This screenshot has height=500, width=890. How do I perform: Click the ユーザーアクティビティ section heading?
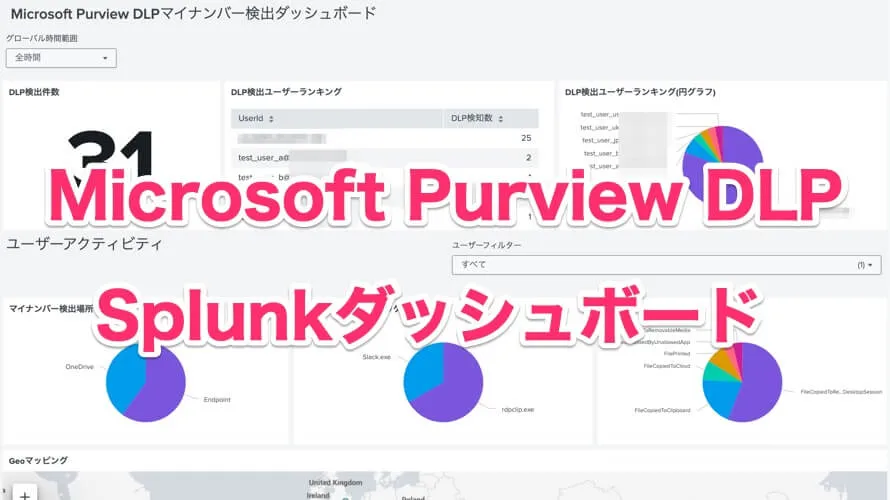click(x=84, y=244)
